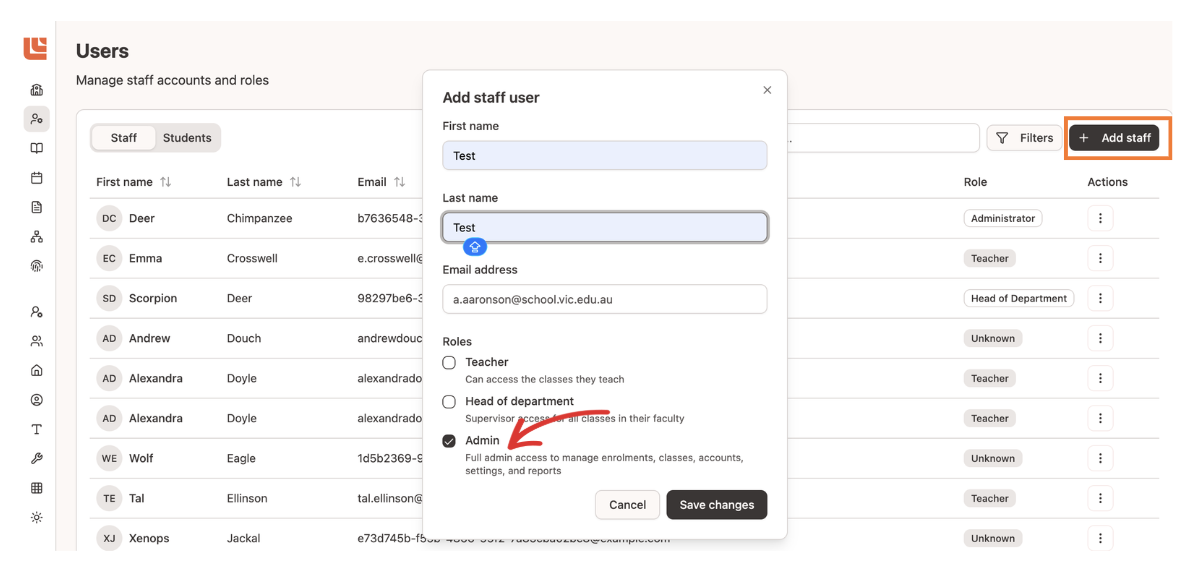
Task: Uncheck the Admin role checkbox
Action: (449, 441)
